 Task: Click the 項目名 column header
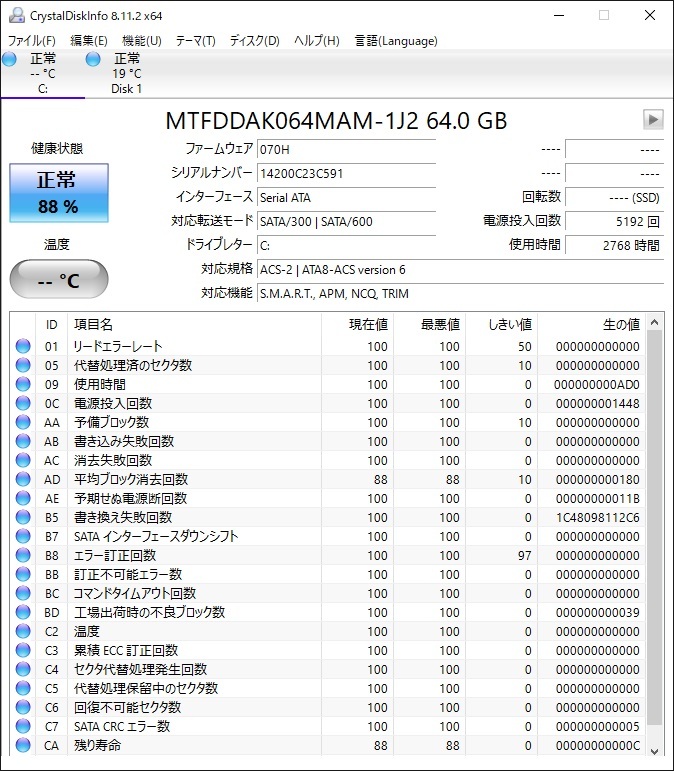(x=194, y=325)
